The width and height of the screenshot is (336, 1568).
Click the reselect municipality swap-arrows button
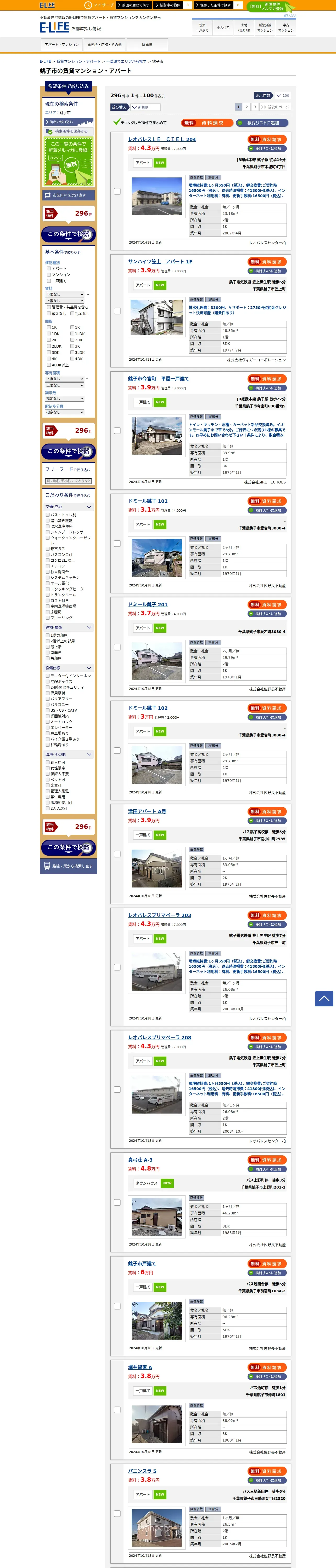(68, 195)
